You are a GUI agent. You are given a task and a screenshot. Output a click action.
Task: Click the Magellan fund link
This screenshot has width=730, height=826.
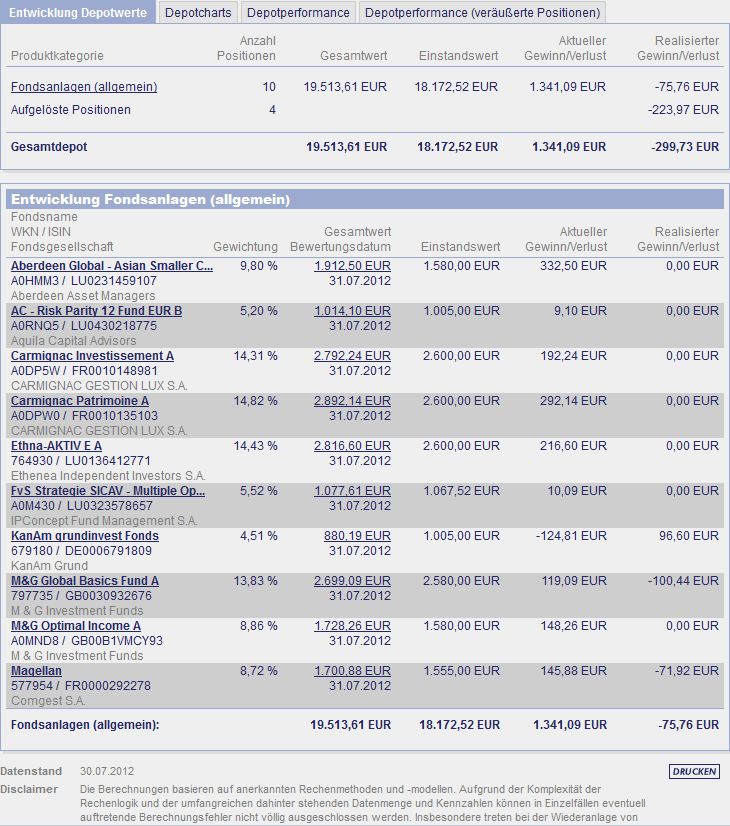point(36,671)
